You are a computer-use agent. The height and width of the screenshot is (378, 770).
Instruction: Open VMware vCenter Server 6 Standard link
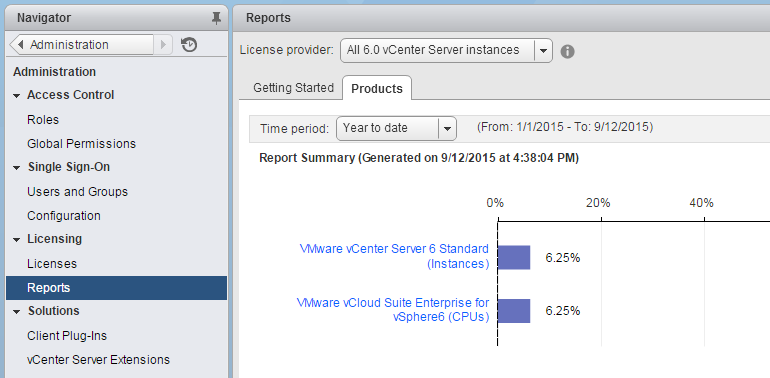point(394,256)
